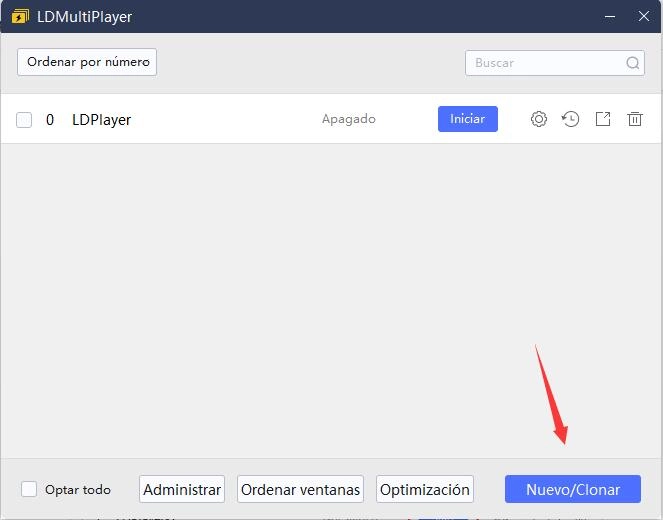This screenshot has height=520, width=663.
Task: Tick the checkbox beside LDPlayer instance 0
Action: 24,120
